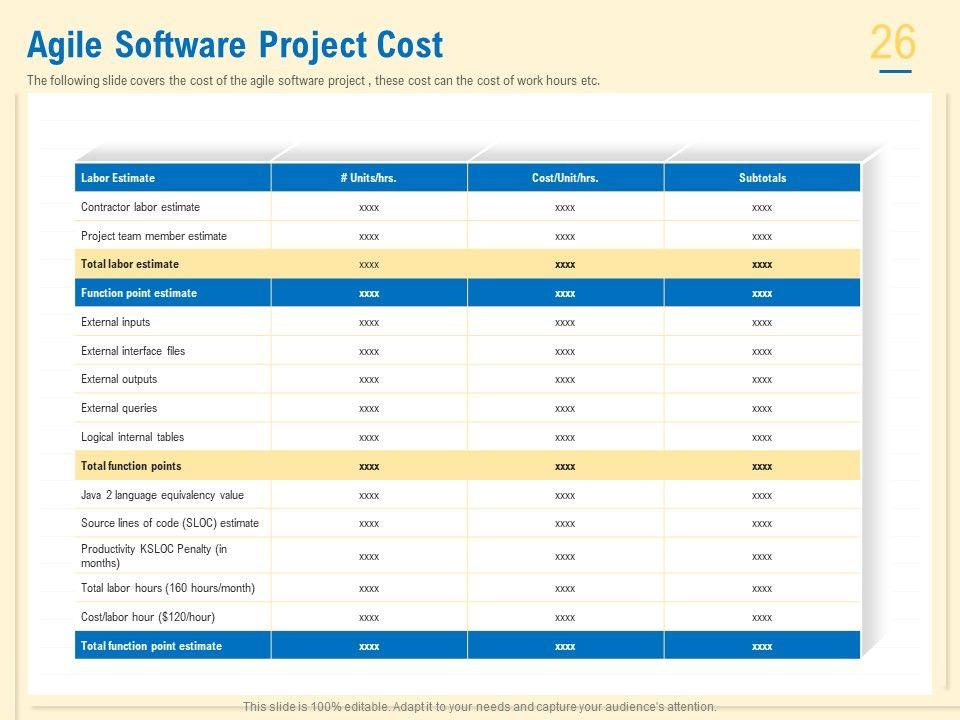Select the Total labor estimate row label
Image resolution: width=960 pixels, height=720 pixels.
(130, 264)
